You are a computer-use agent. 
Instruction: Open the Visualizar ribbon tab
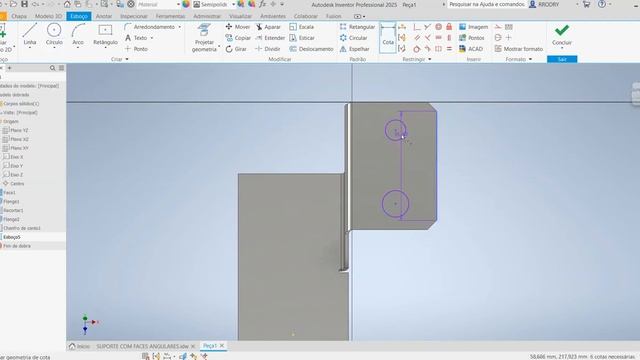[x=240, y=16]
